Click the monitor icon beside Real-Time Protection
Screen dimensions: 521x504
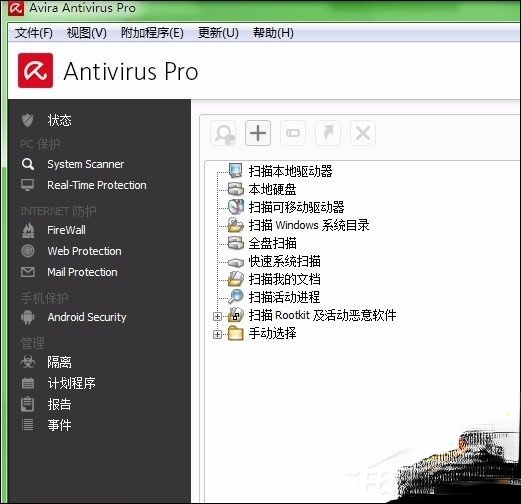28,185
